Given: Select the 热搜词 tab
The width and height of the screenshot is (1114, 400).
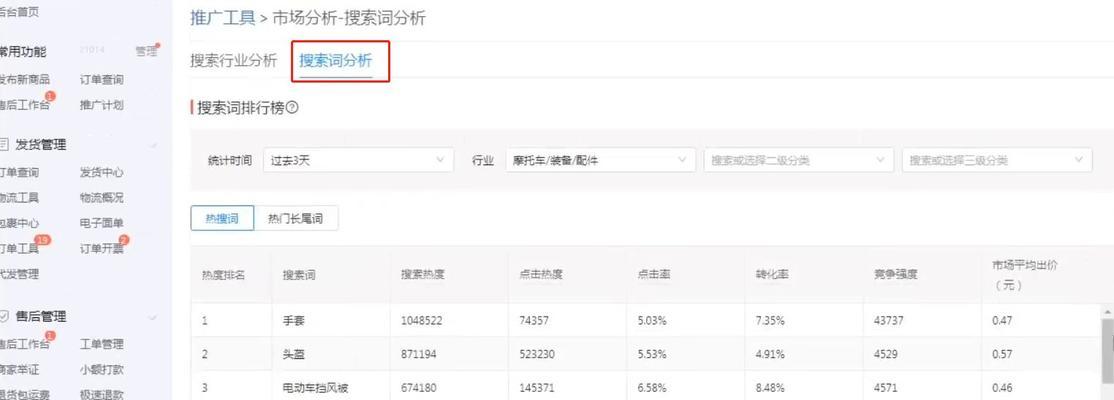Looking at the screenshot, I should pos(222,219).
